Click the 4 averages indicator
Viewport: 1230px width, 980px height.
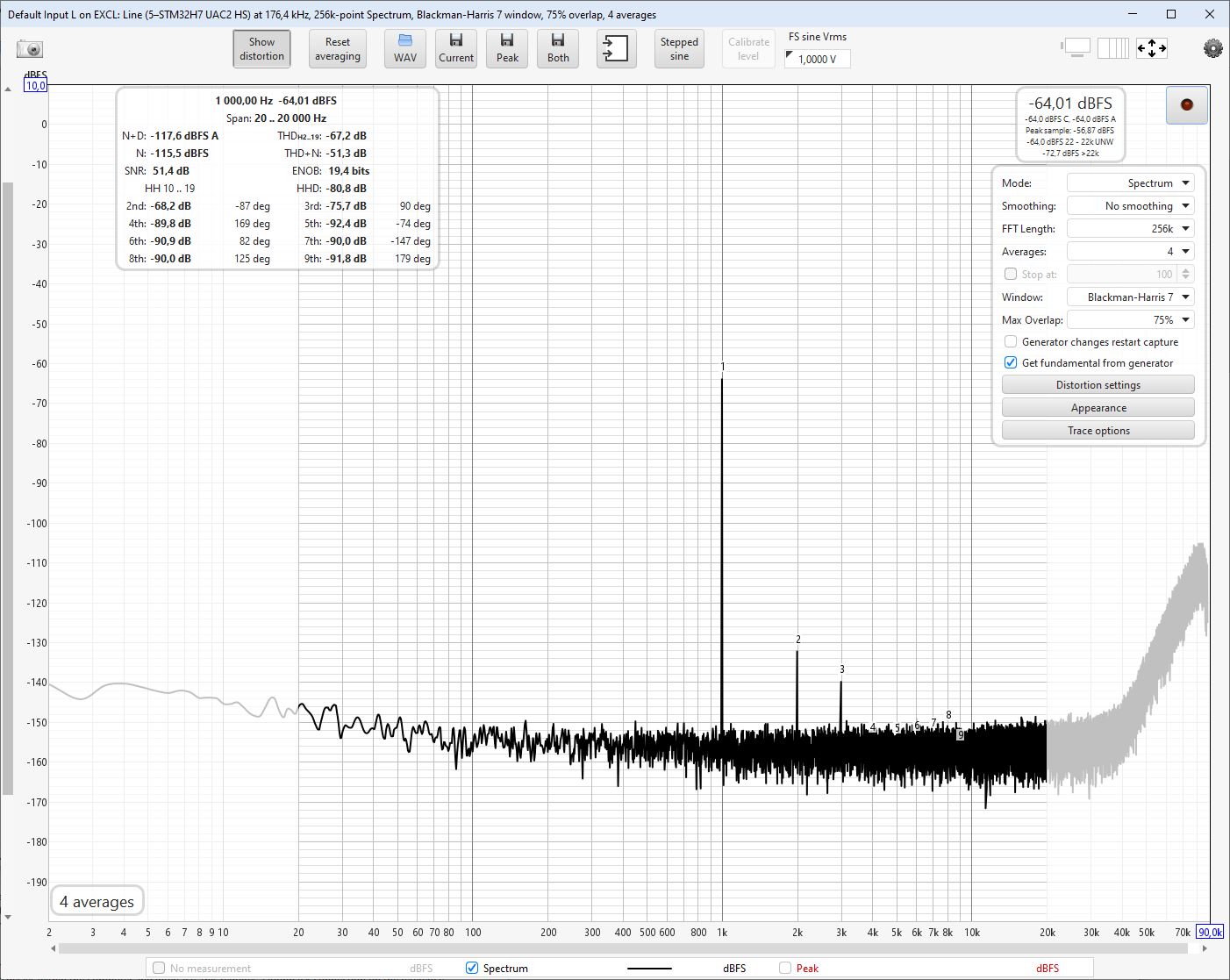[97, 902]
